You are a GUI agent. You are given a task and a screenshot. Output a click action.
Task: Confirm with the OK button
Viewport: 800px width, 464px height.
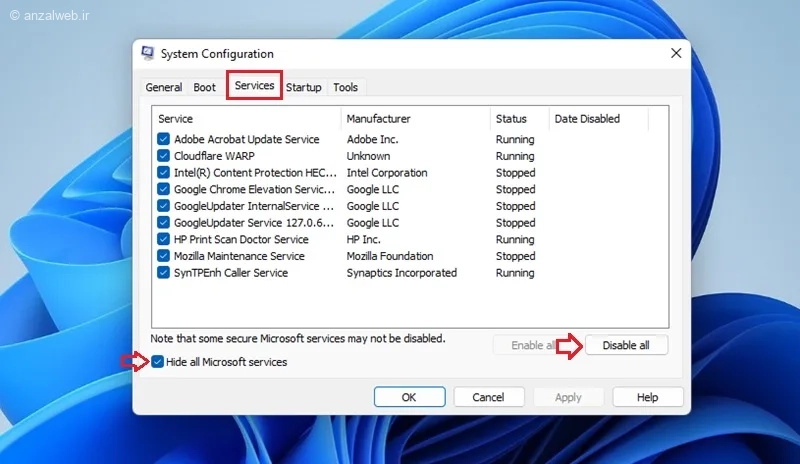point(409,397)
